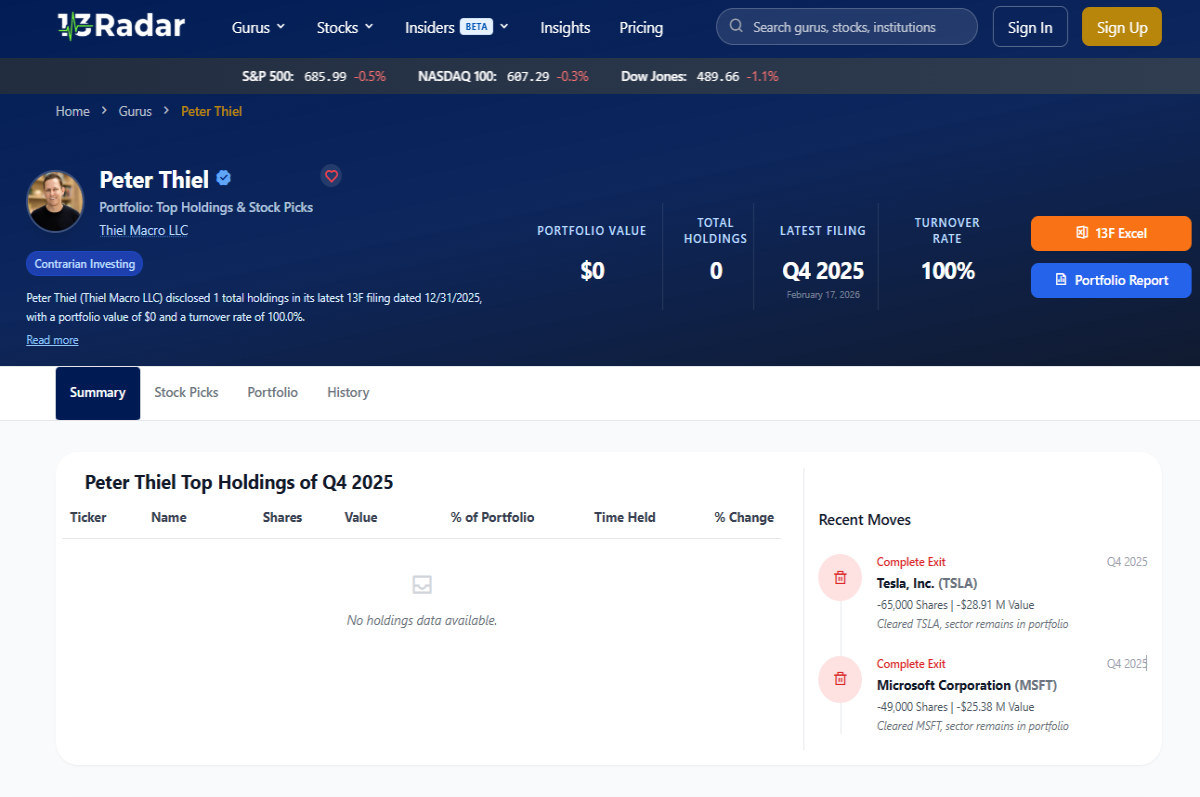Click the empty inbox icon in holdings table
The image size is (1200, 797).
click(x=422, y=584)
